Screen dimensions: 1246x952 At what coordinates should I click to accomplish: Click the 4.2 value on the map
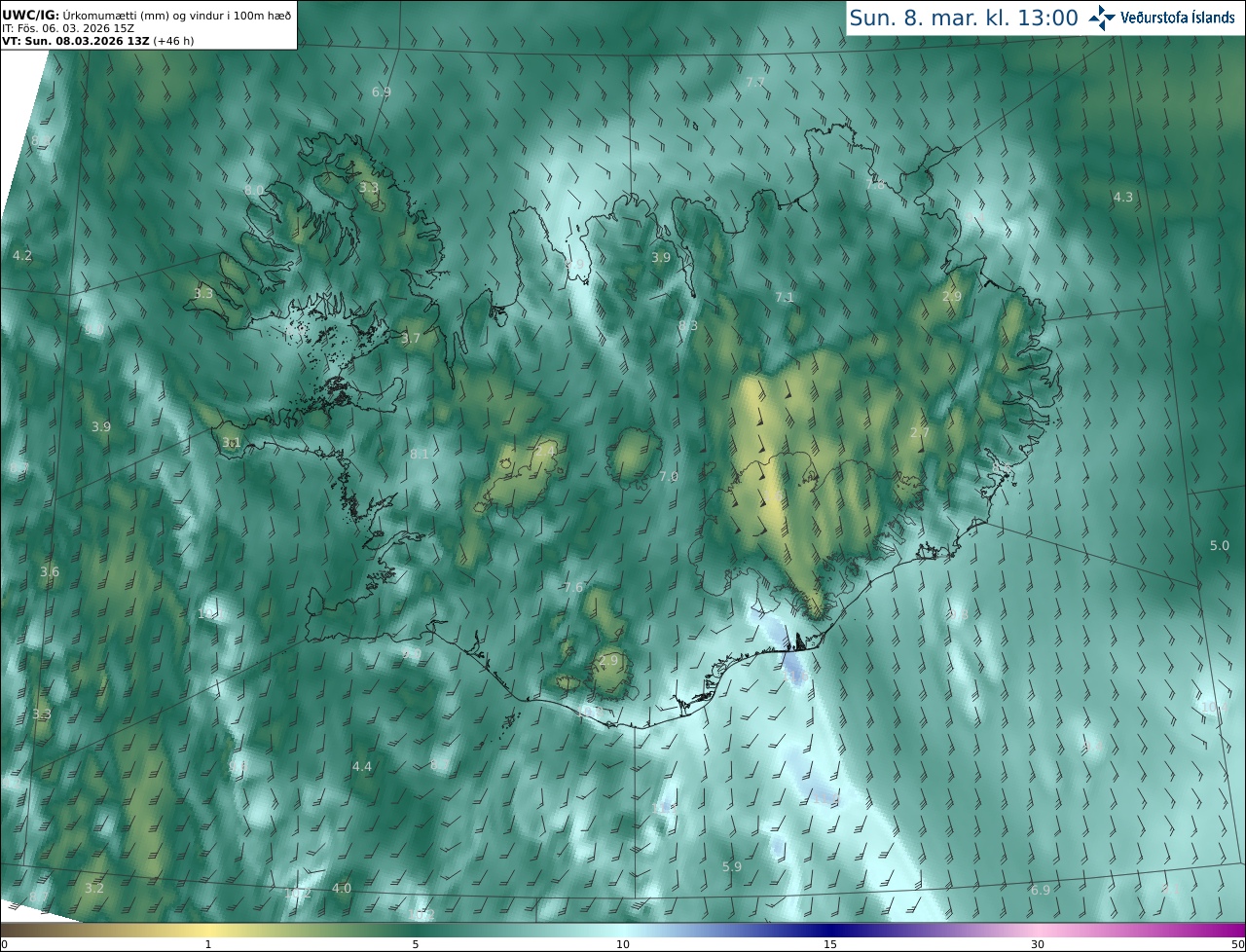click(x=22, y=255)
